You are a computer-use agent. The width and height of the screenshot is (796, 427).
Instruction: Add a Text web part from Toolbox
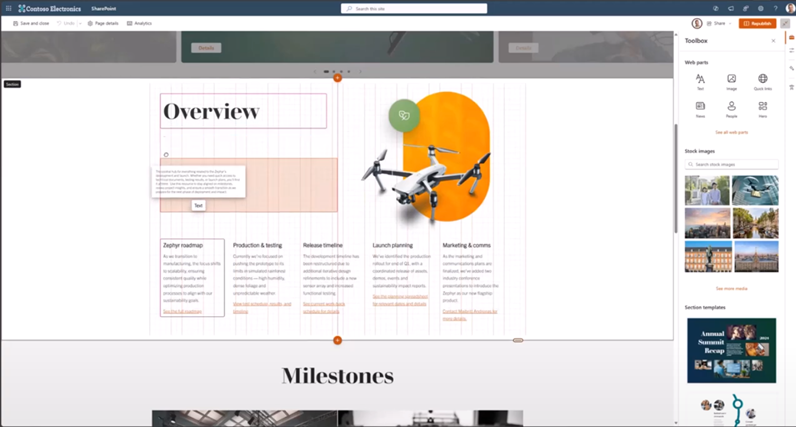(700, 81)
